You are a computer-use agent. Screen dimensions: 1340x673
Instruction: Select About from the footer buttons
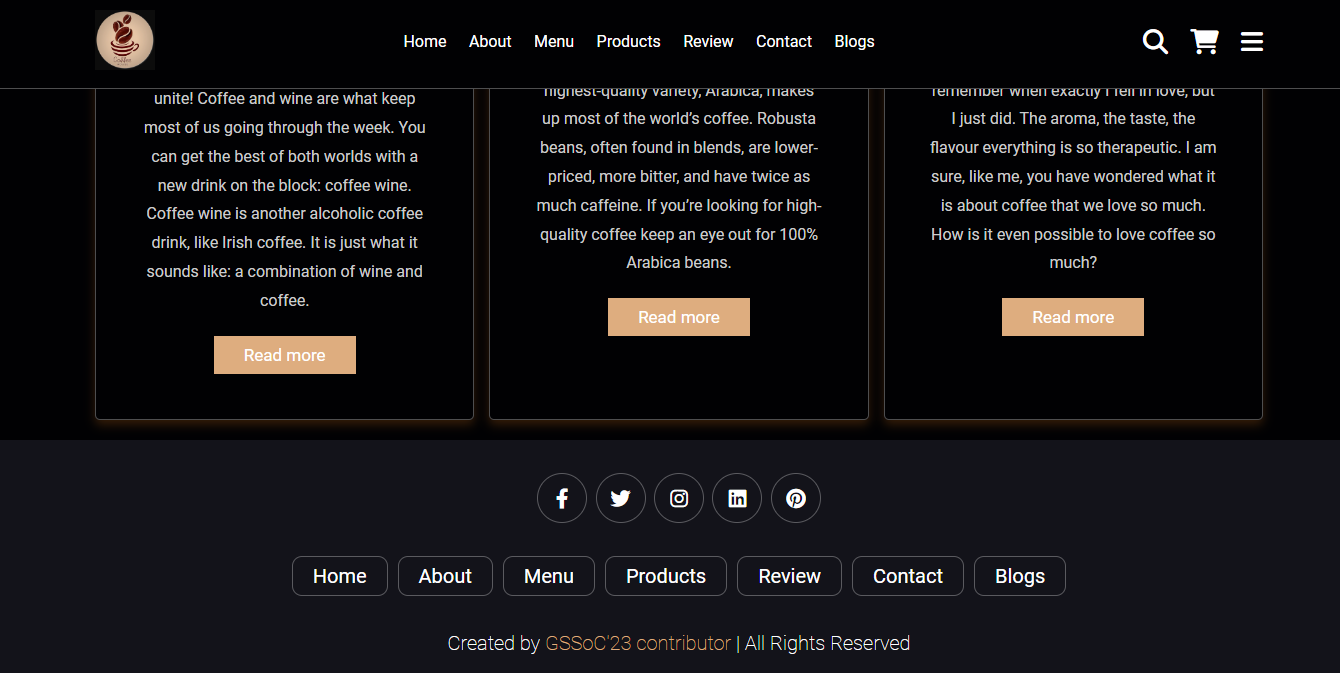pyautogui.click(x=445, y=576)
